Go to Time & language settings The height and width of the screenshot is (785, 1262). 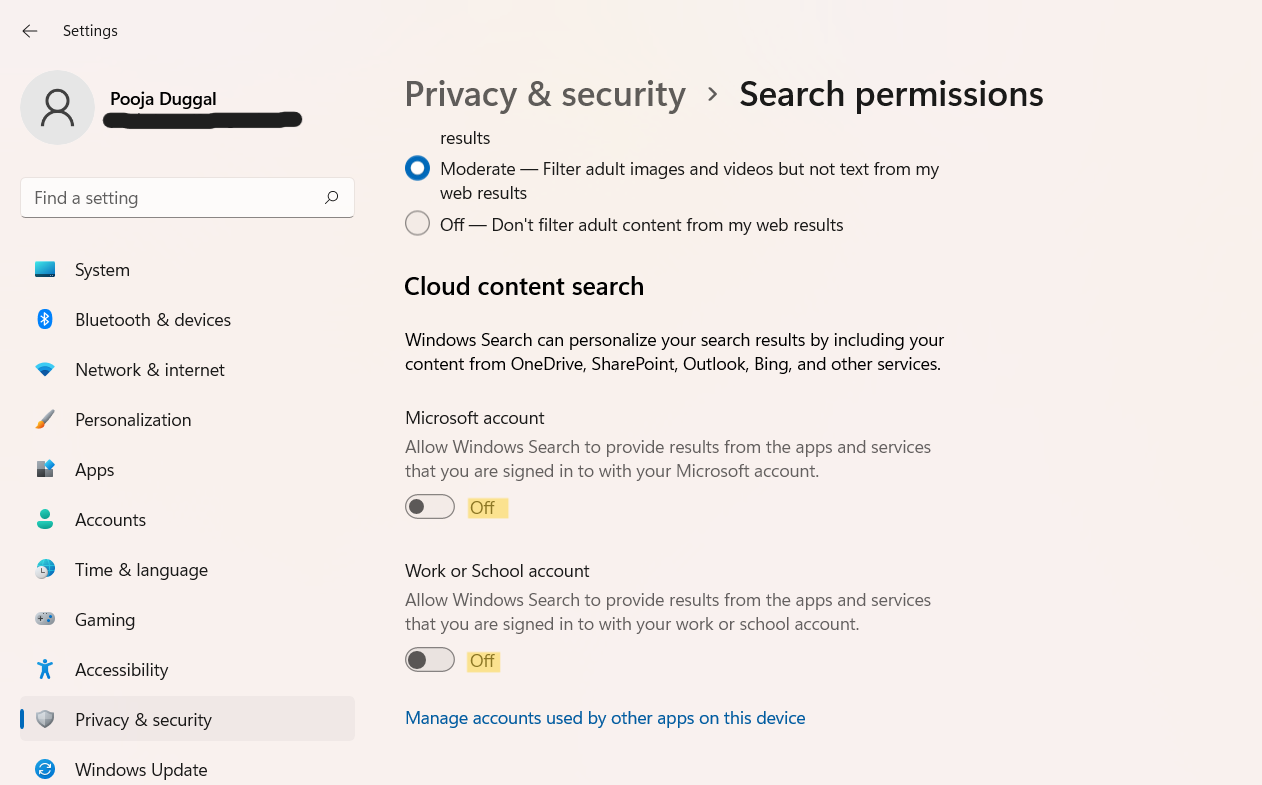(141, 570)
